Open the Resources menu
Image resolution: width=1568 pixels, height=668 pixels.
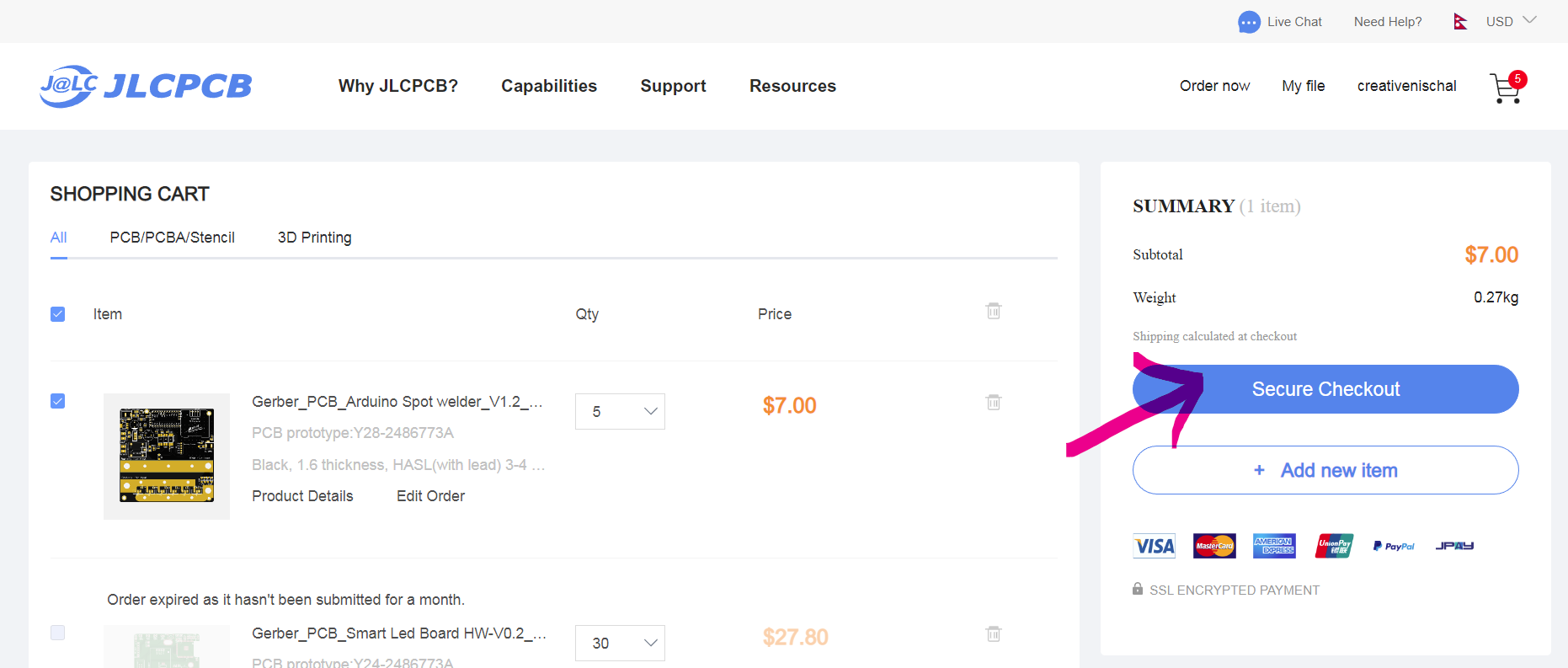tap(792, 86)
